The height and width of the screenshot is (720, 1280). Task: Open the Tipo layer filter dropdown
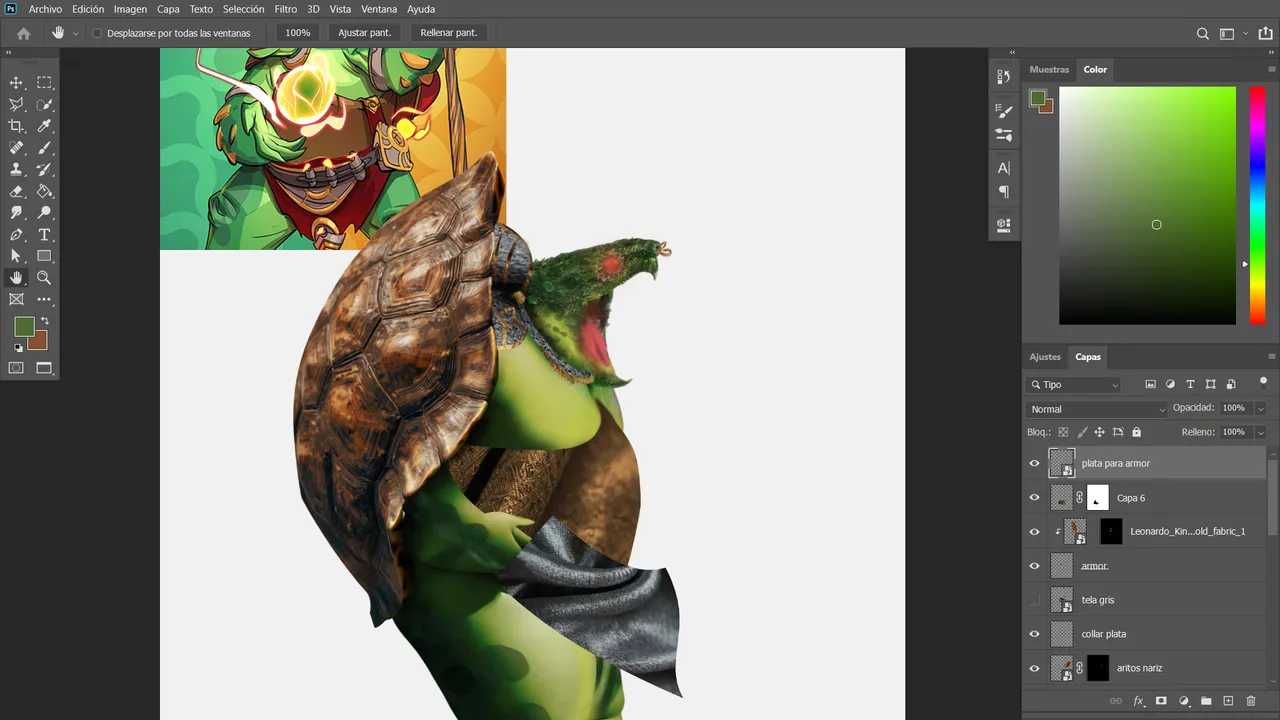pyautogui.click(x=1074, y=385)
